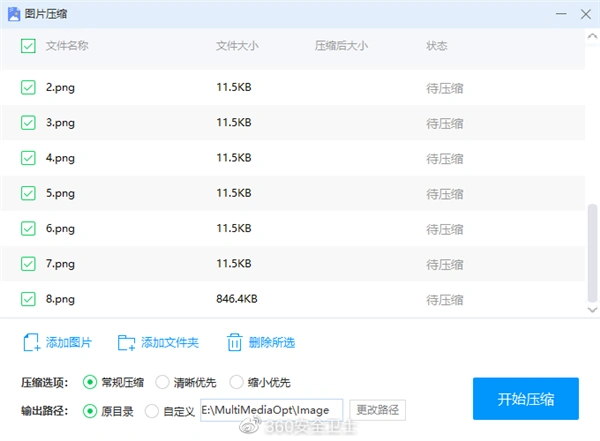Click the 图片压缩 app icon in title bar
The height and width of the screenshot is (441, 600).
point(14,14)
